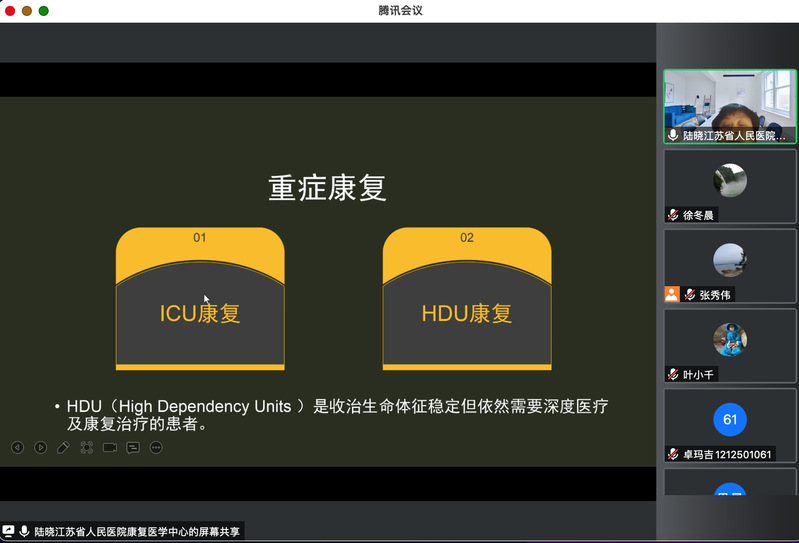Select the presenter's live video tile
The width and height of the screenshot is (799, 543).
(x=730, y=106)
